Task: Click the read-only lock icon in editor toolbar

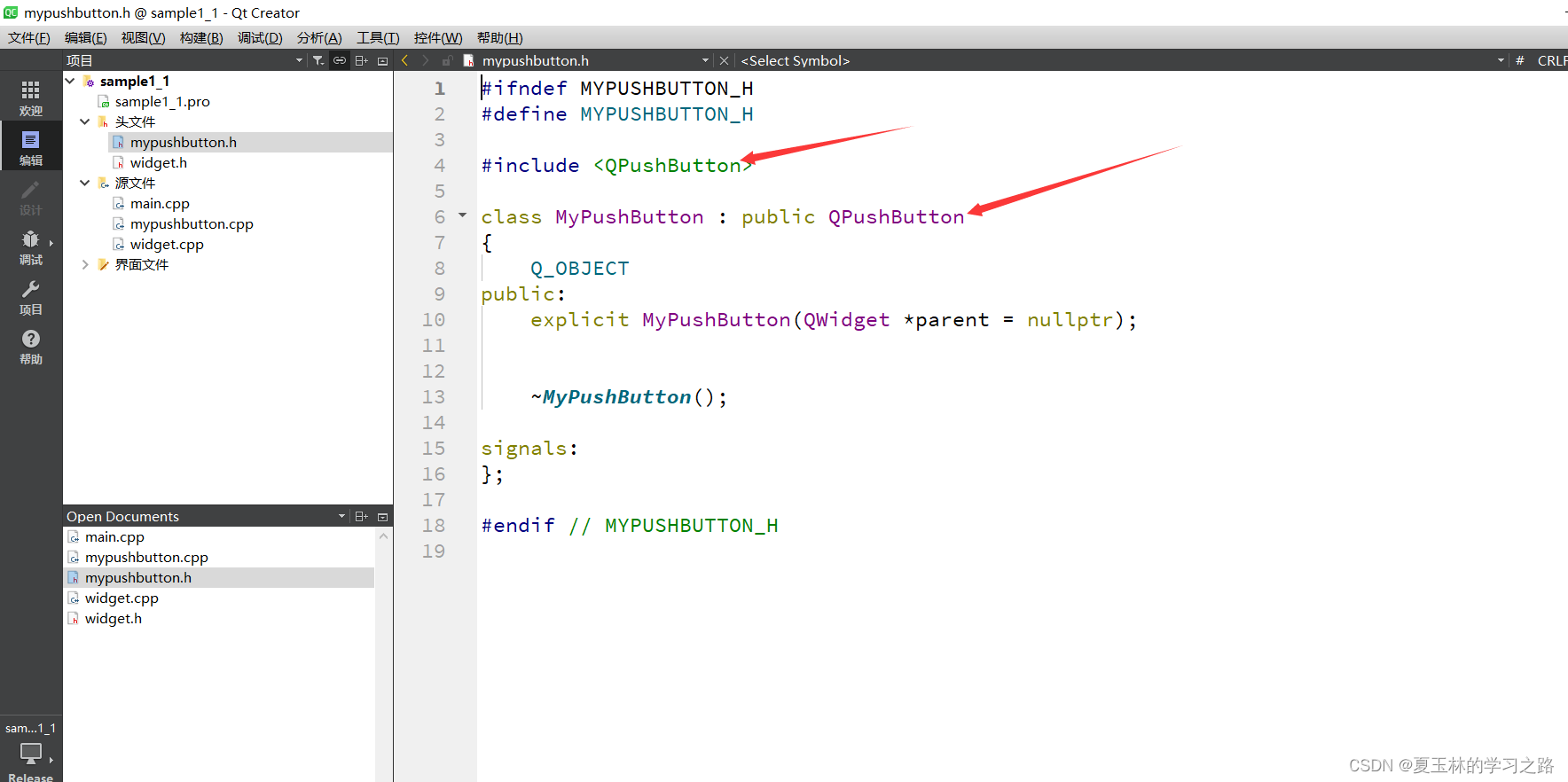Action: point(447,60)
